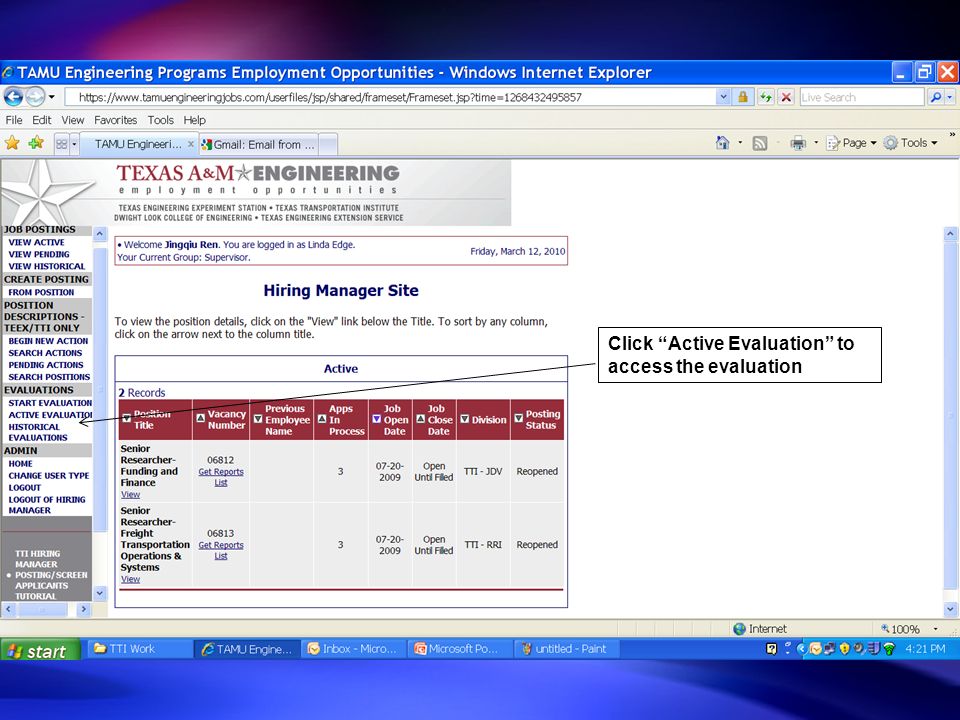Sort by Apps In Process arrow

[321, 419]
